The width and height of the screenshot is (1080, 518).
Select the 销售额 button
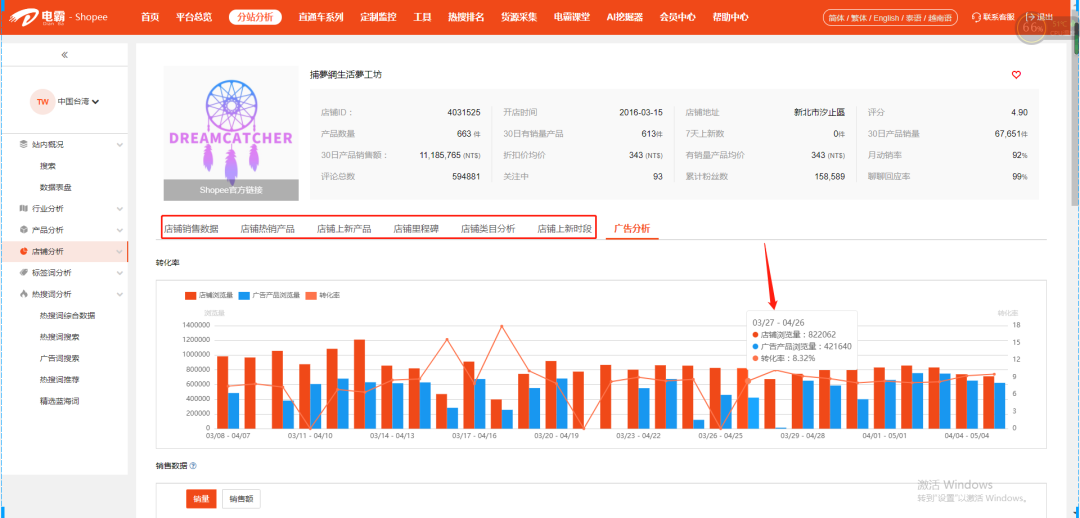(x=240, y=499)
